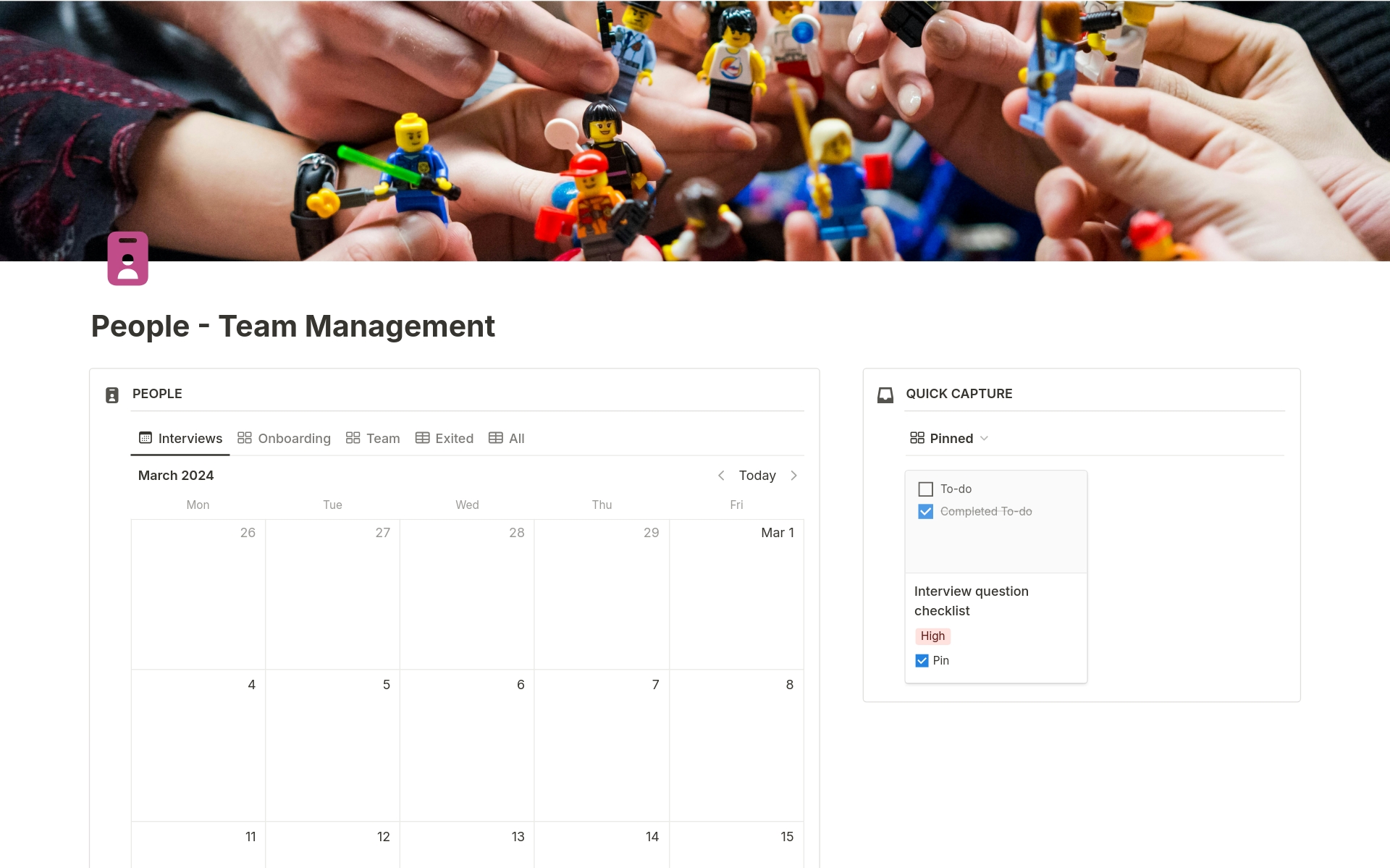
Task: Open the Interview question checklist item
Action: pos(971,600)
